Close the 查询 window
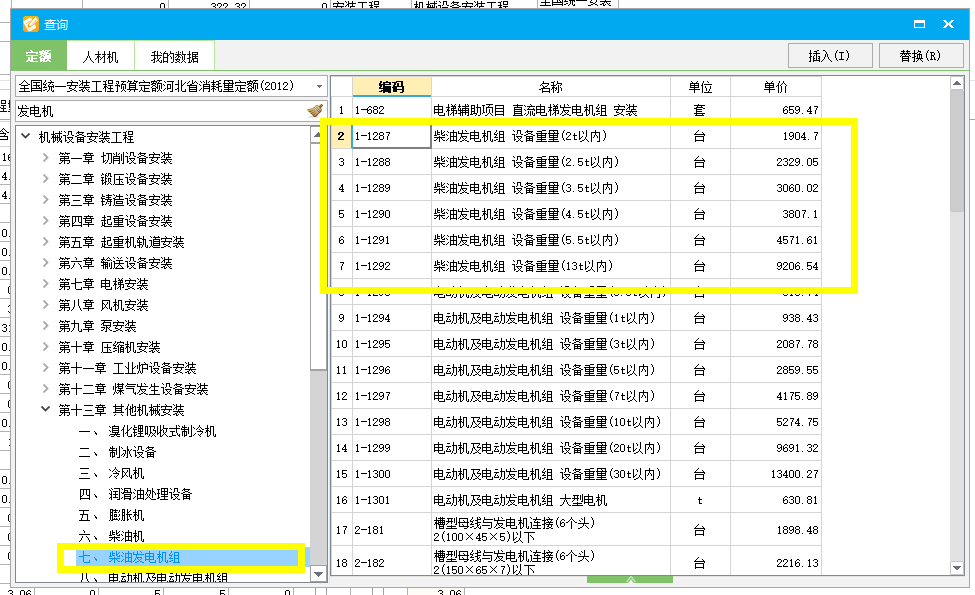This screenshot has width=975, height=595. click(948, 24)
